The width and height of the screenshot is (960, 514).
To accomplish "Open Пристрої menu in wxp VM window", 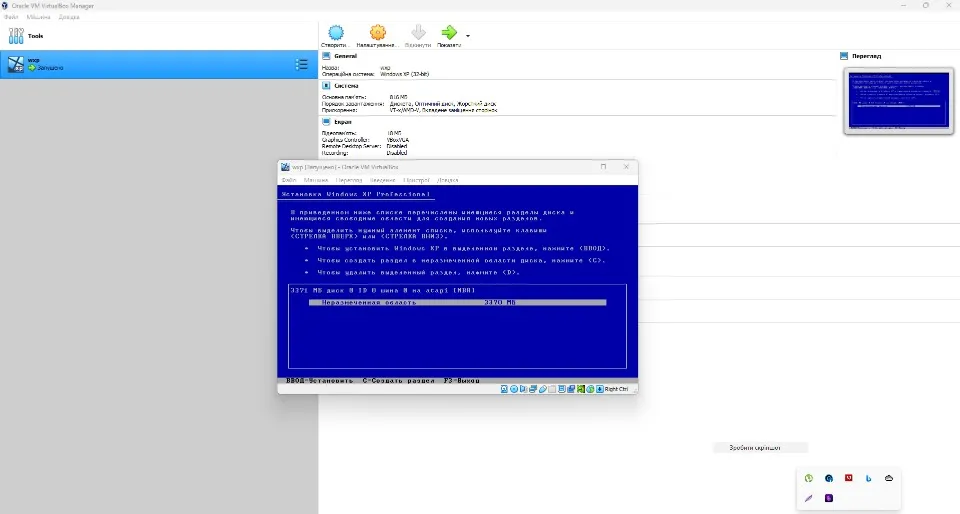I will [x=416, y=180].
